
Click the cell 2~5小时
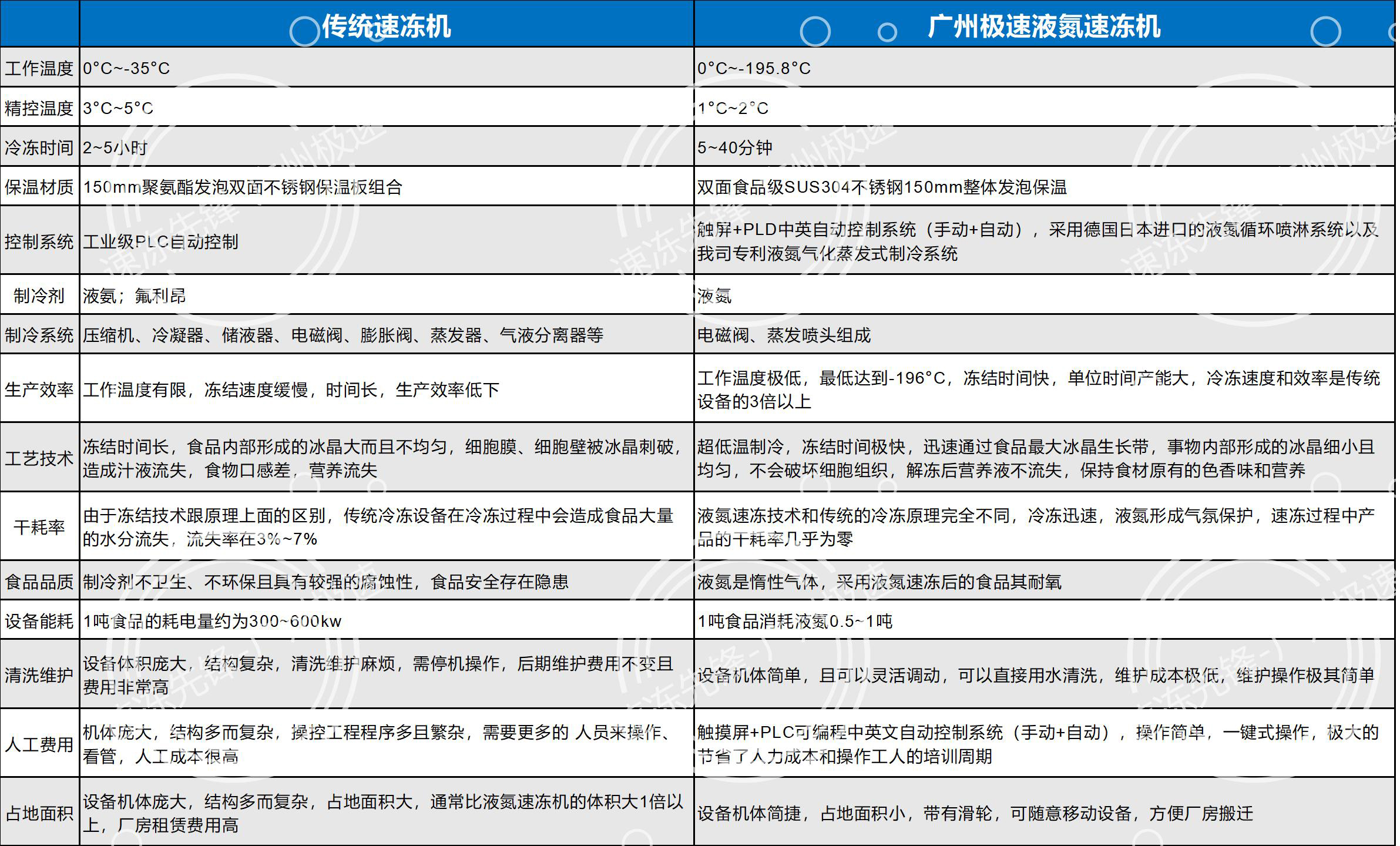click(387, 146)
